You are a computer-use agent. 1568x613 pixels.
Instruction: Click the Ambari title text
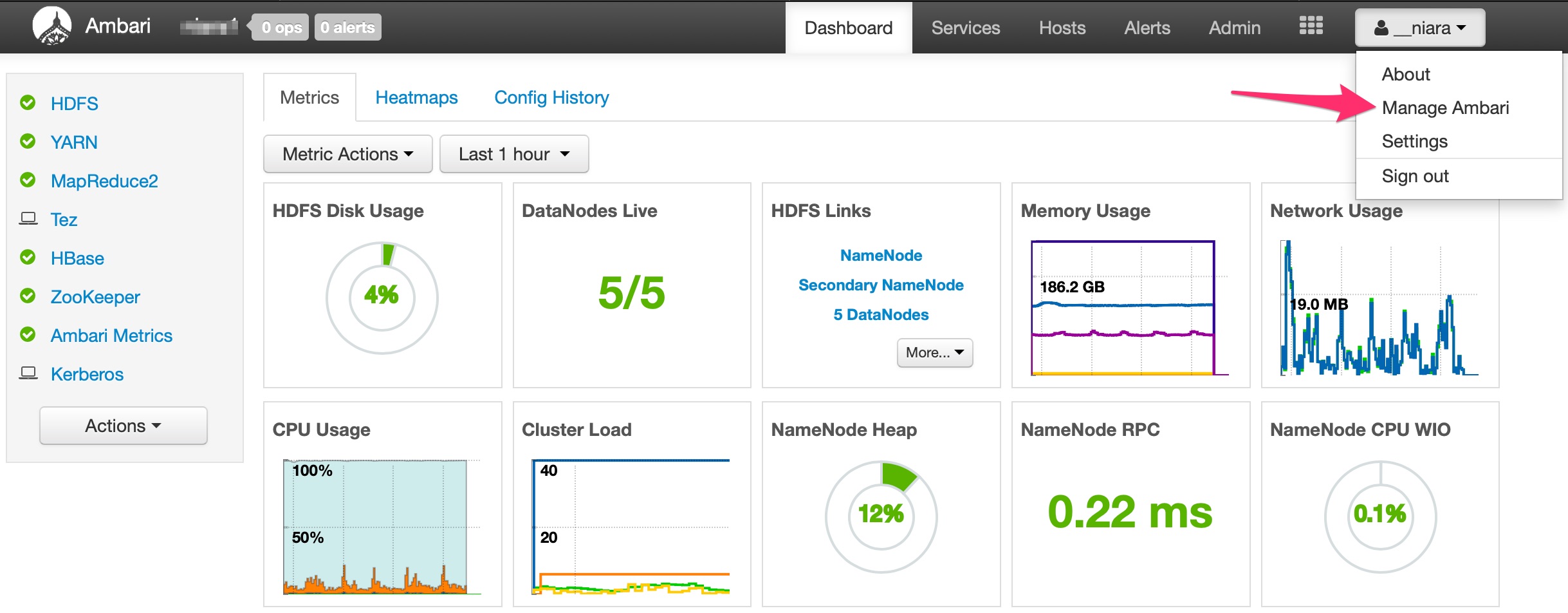tap(118, 26)
